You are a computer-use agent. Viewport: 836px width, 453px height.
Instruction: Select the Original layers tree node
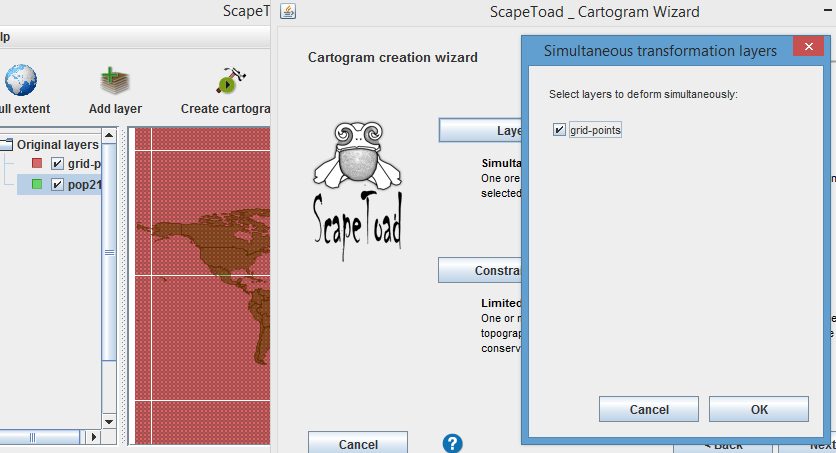(x=58, y=144)
